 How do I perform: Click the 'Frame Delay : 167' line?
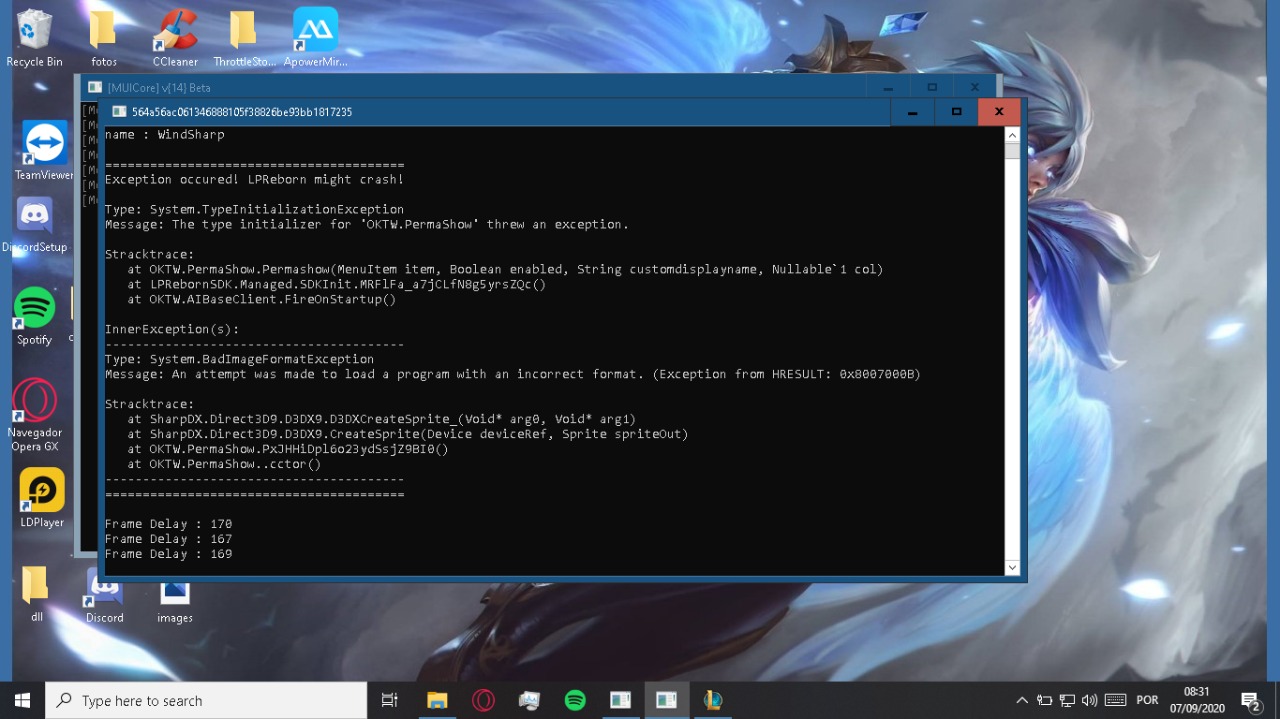point(168,539)
